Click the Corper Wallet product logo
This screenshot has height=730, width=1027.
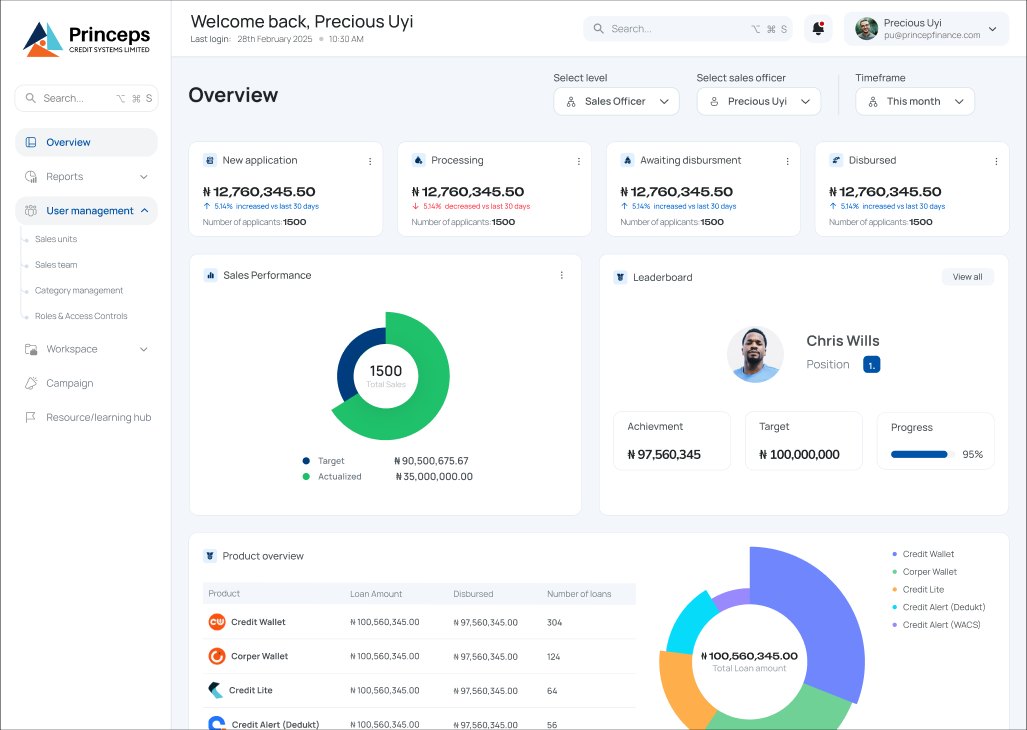(217, 656)
